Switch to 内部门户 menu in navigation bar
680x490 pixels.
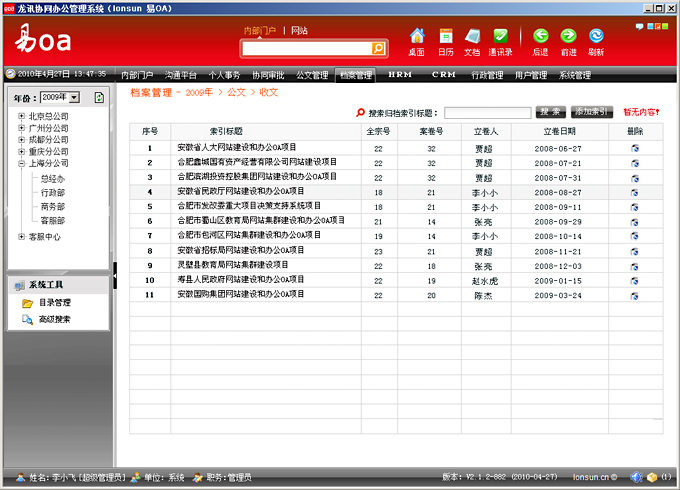137,75
